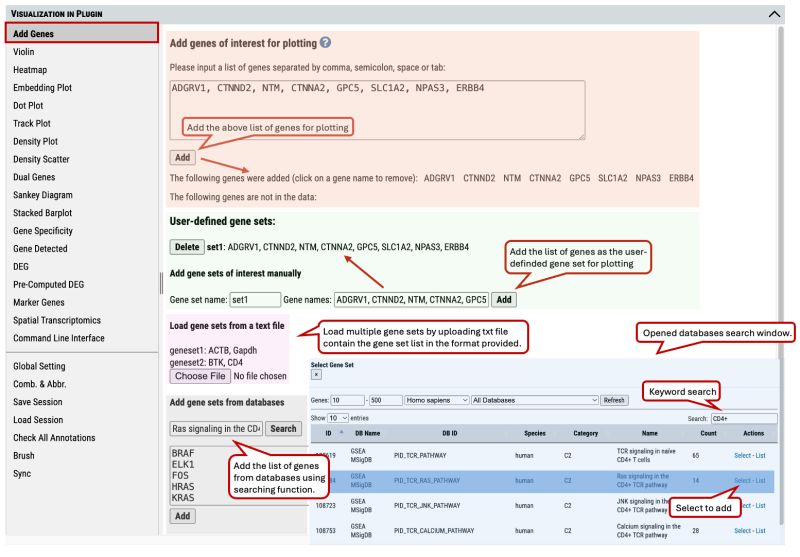Collapse the Visualization in Plugin panel
The height and width of the screenshot is (557, 800).
(x=774, y=14)
